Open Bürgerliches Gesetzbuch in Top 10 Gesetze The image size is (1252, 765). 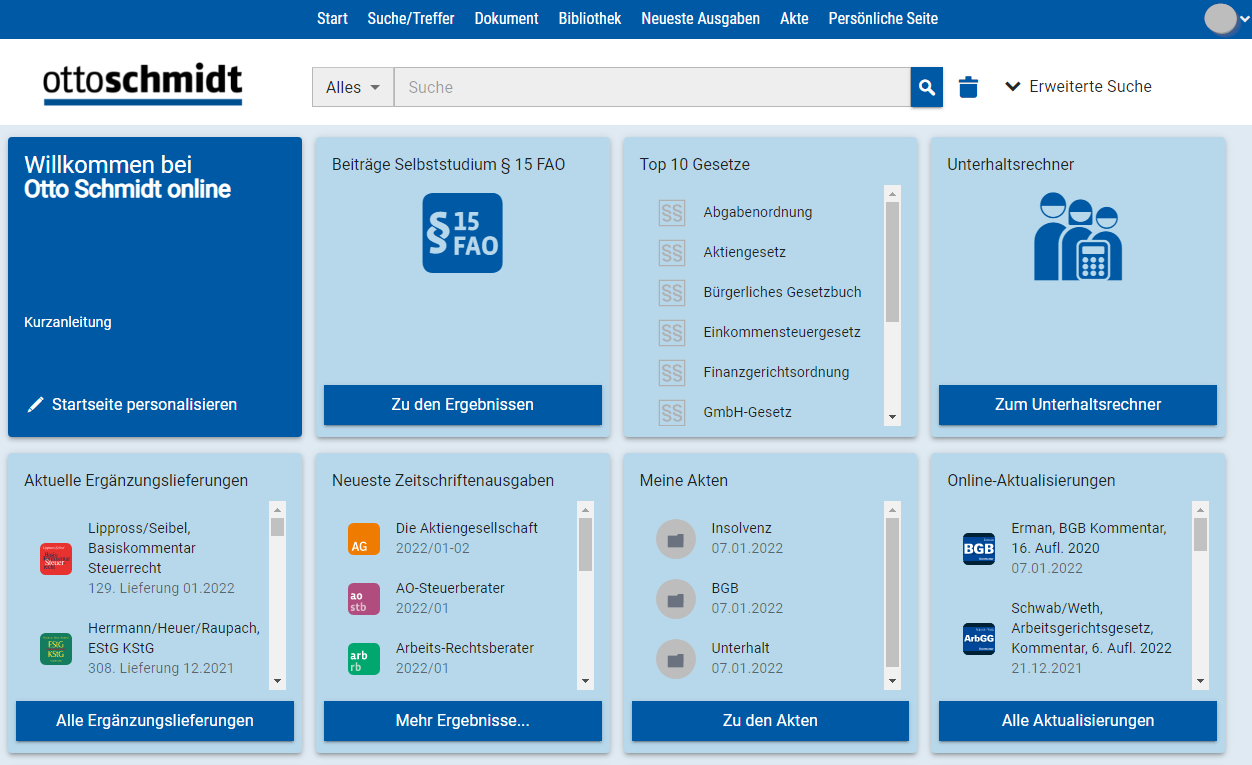coord(782,292)
